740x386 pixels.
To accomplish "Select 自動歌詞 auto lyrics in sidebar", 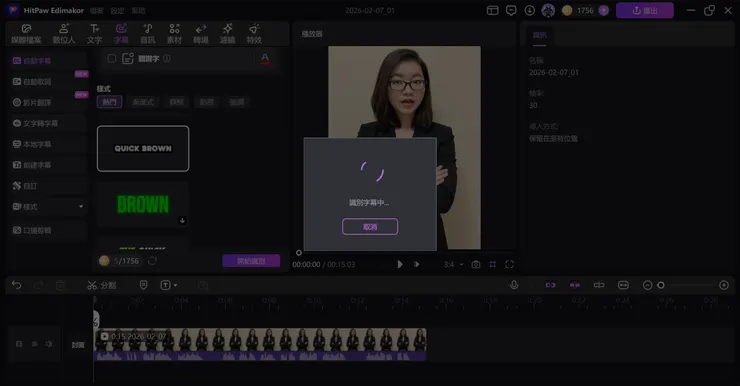I will (x=48, y=82).
